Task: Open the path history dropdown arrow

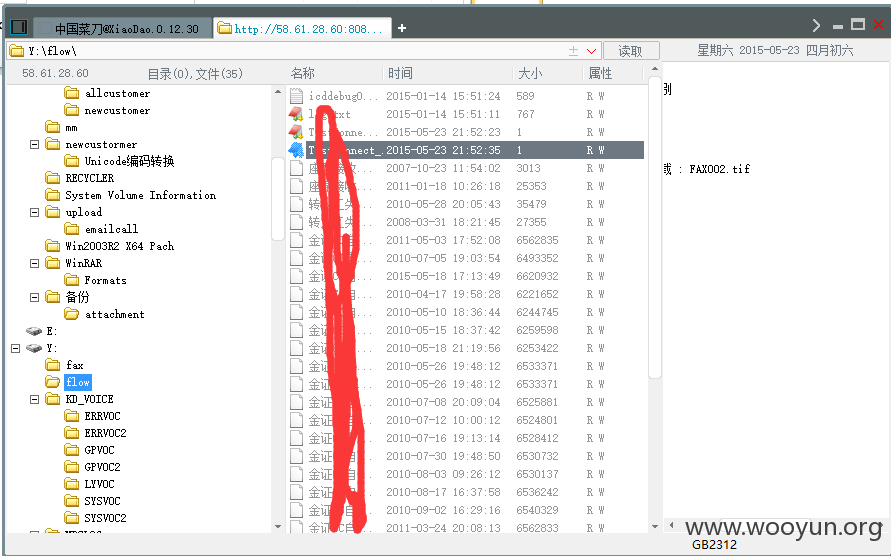Action: tap(591, 51)
